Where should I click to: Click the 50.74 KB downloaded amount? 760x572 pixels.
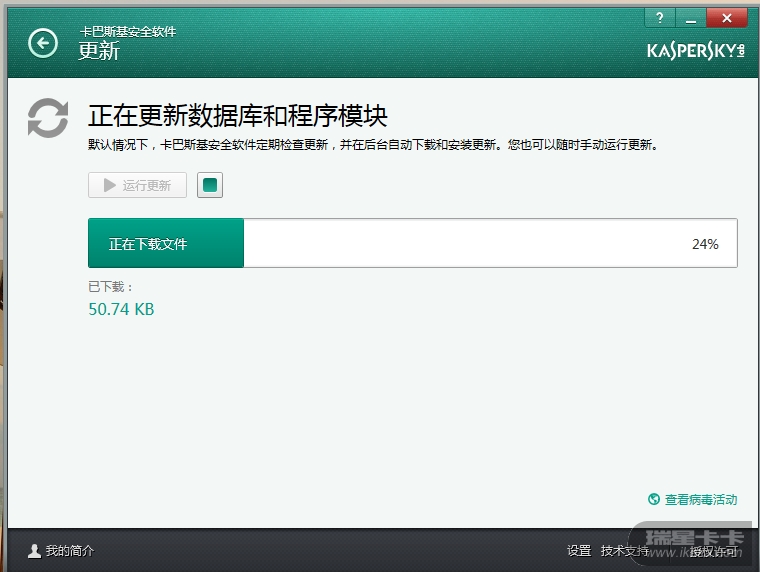tap(121, 309)
